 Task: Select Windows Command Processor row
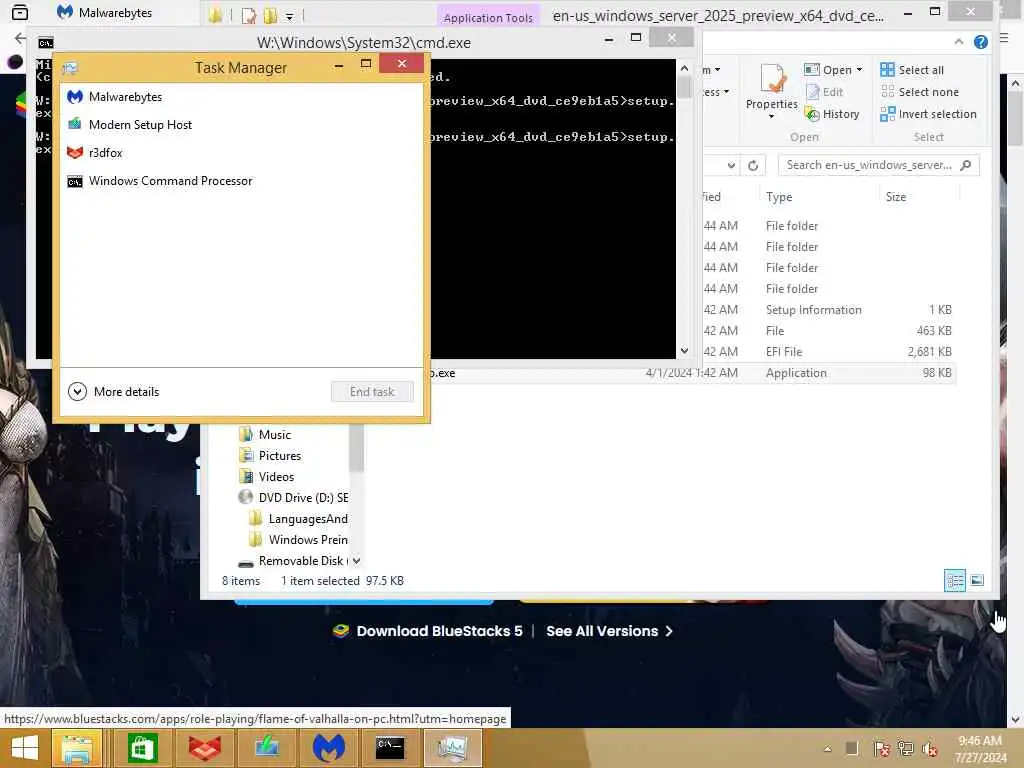click(x=242, y=181)
